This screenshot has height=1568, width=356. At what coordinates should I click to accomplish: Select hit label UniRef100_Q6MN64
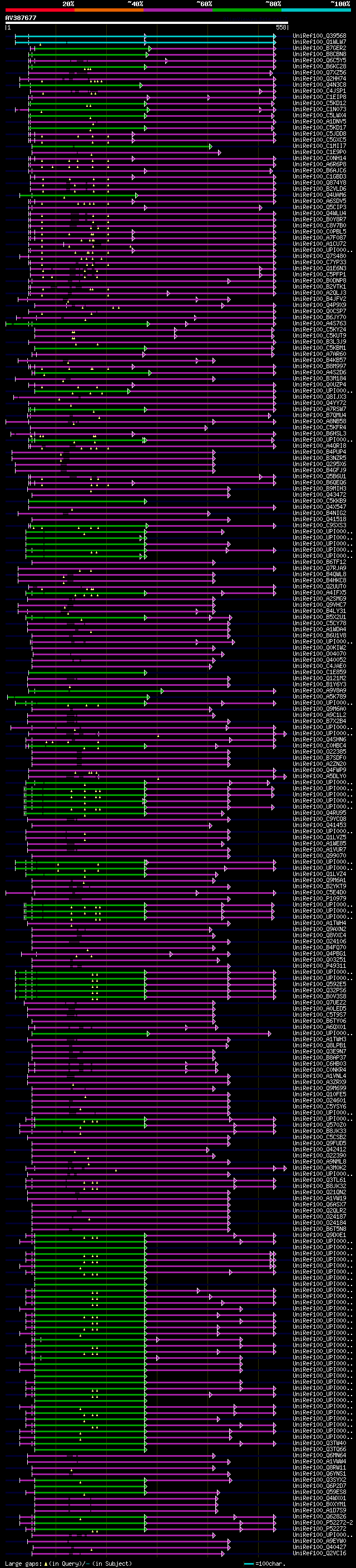click(319, 1455)
